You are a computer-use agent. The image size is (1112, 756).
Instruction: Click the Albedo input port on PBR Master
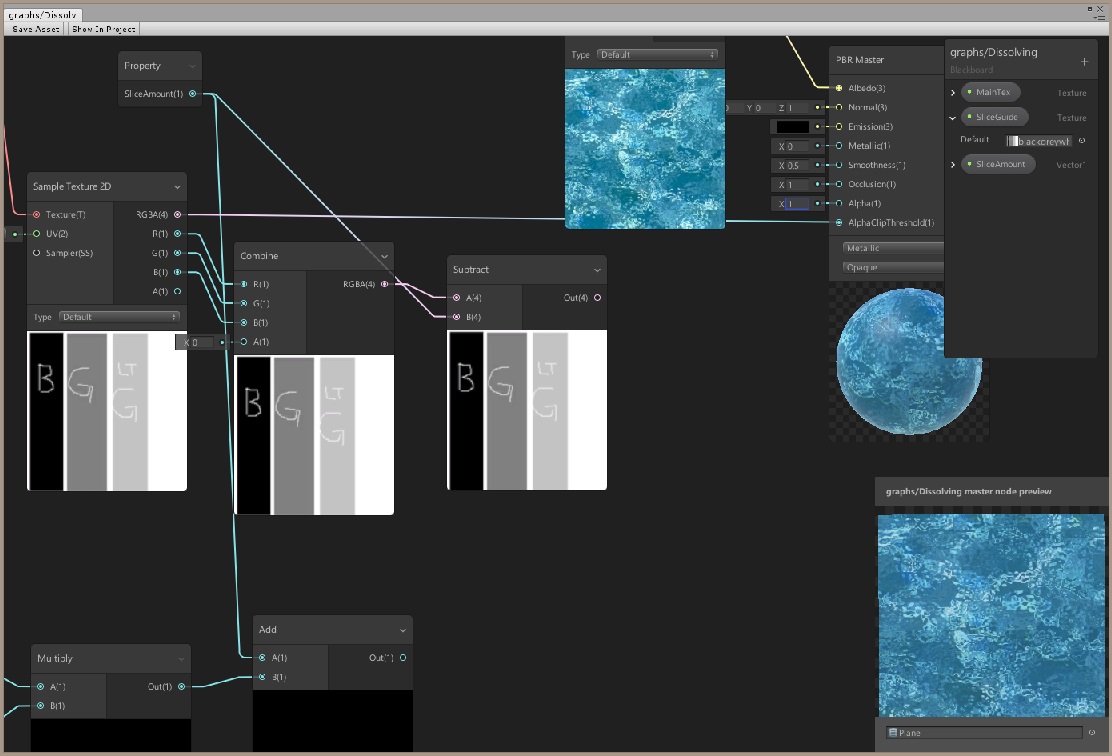tap(840, 88)
